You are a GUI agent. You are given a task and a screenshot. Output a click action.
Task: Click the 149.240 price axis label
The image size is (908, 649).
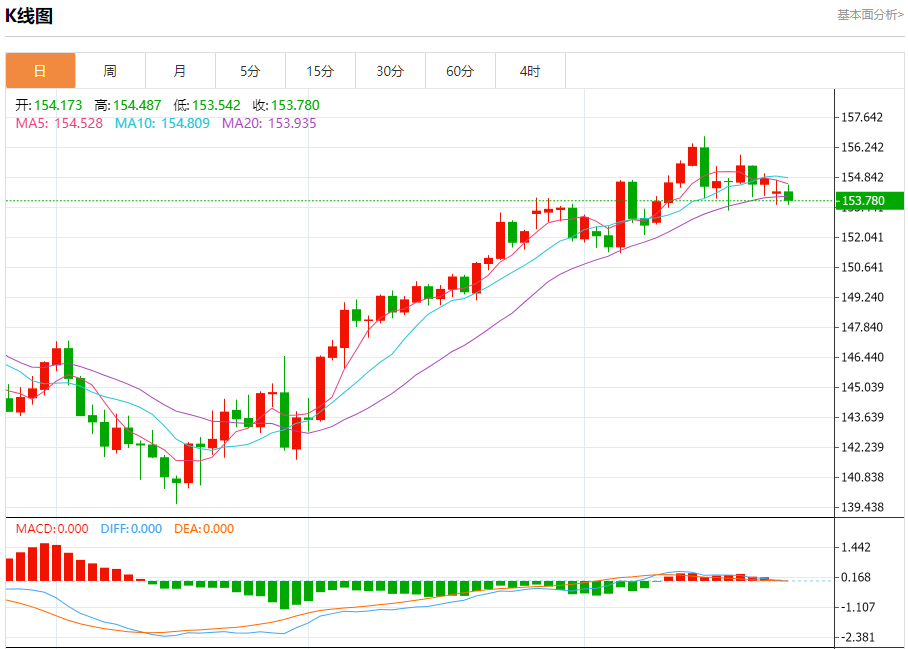pos(862,297)
